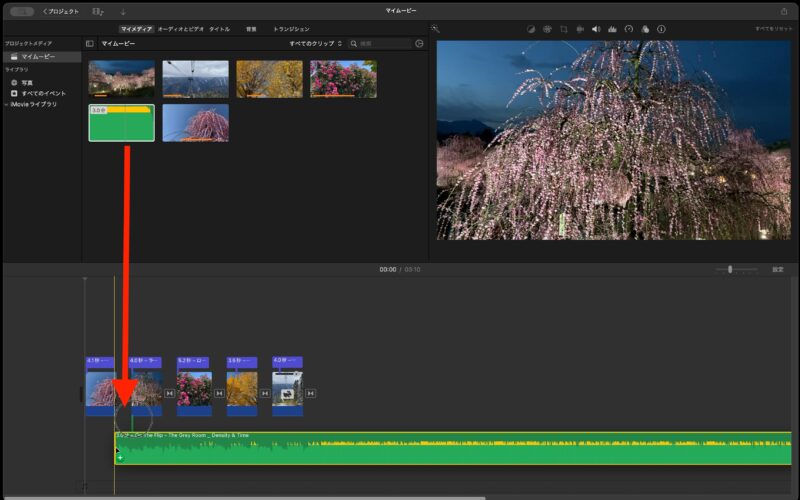Click the share export icon
Viewport: 800px width, 500px height.
[x=784, y=11]
